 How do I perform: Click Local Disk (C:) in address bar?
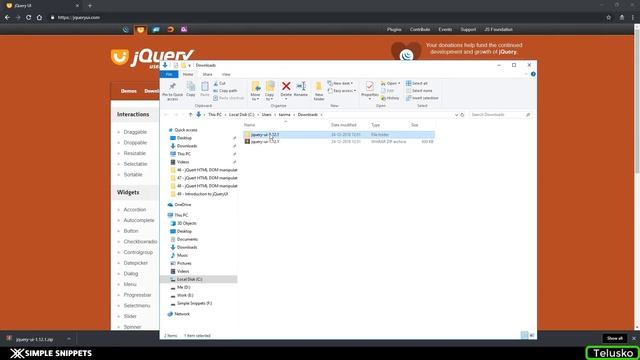241,115
